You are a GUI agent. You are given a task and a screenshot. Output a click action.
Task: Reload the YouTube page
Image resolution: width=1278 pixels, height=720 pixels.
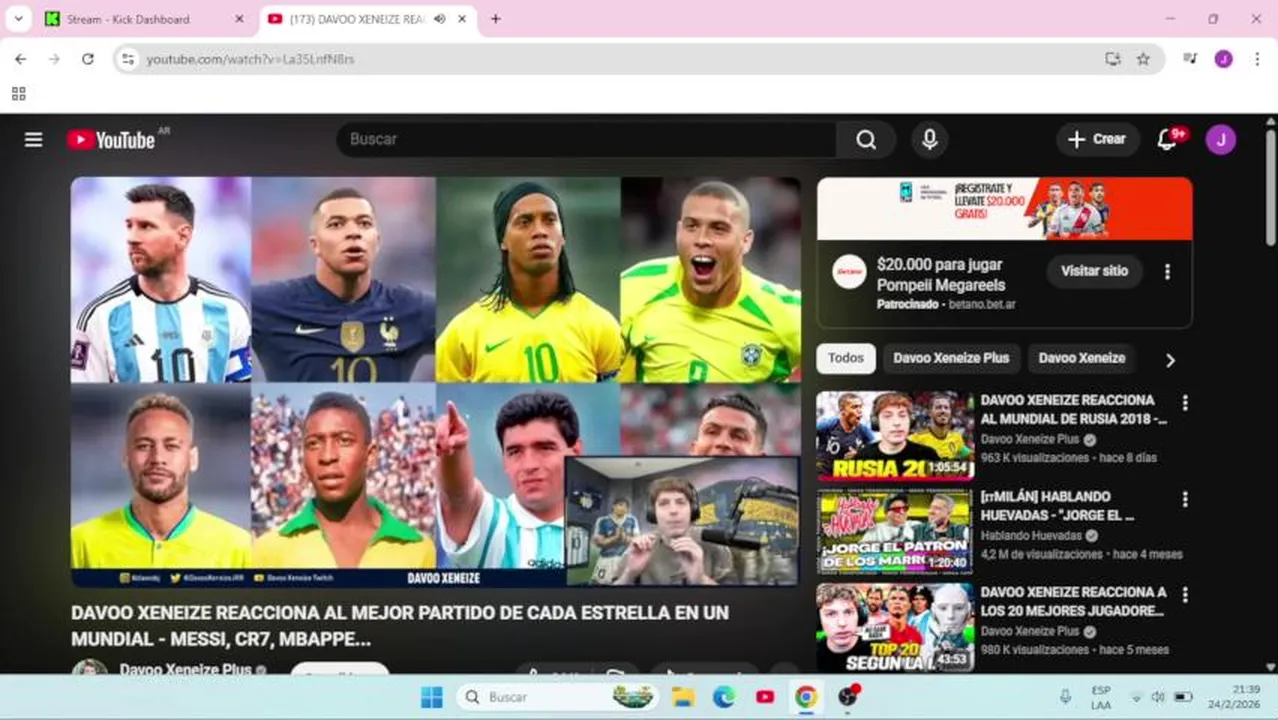click(88, 59)
